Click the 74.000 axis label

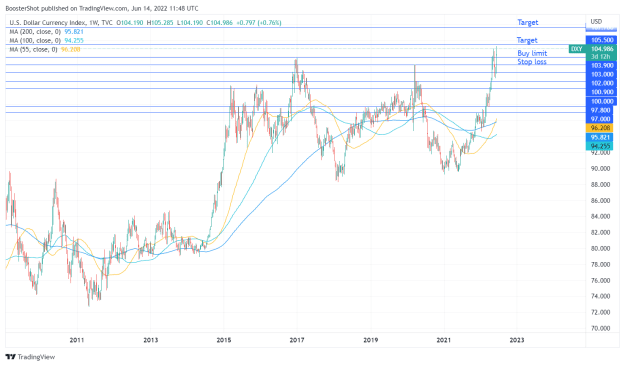(600, 296)
